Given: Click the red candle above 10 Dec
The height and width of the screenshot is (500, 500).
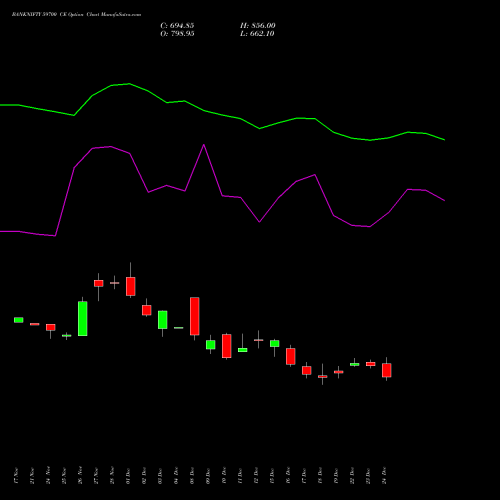Looking at the screenshot, I should [x=227, y=346].
